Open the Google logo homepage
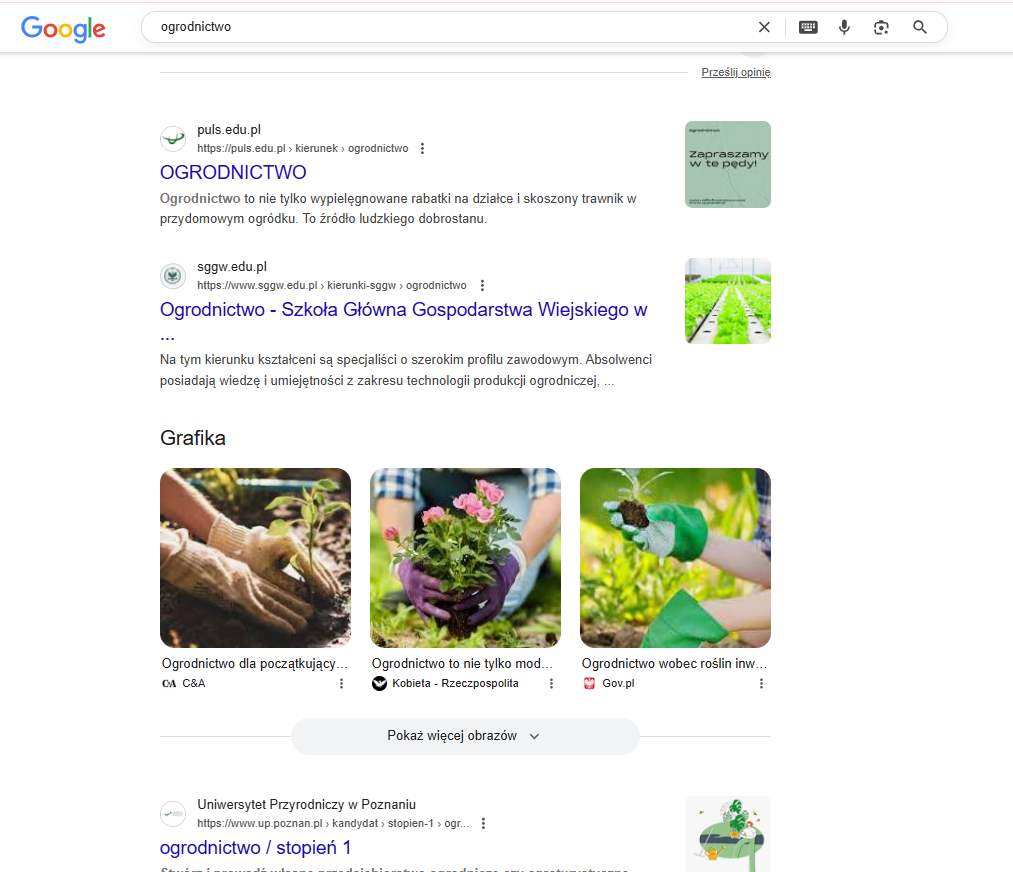The width and height of the screenshot is (1013, 872). pos(63,28)
